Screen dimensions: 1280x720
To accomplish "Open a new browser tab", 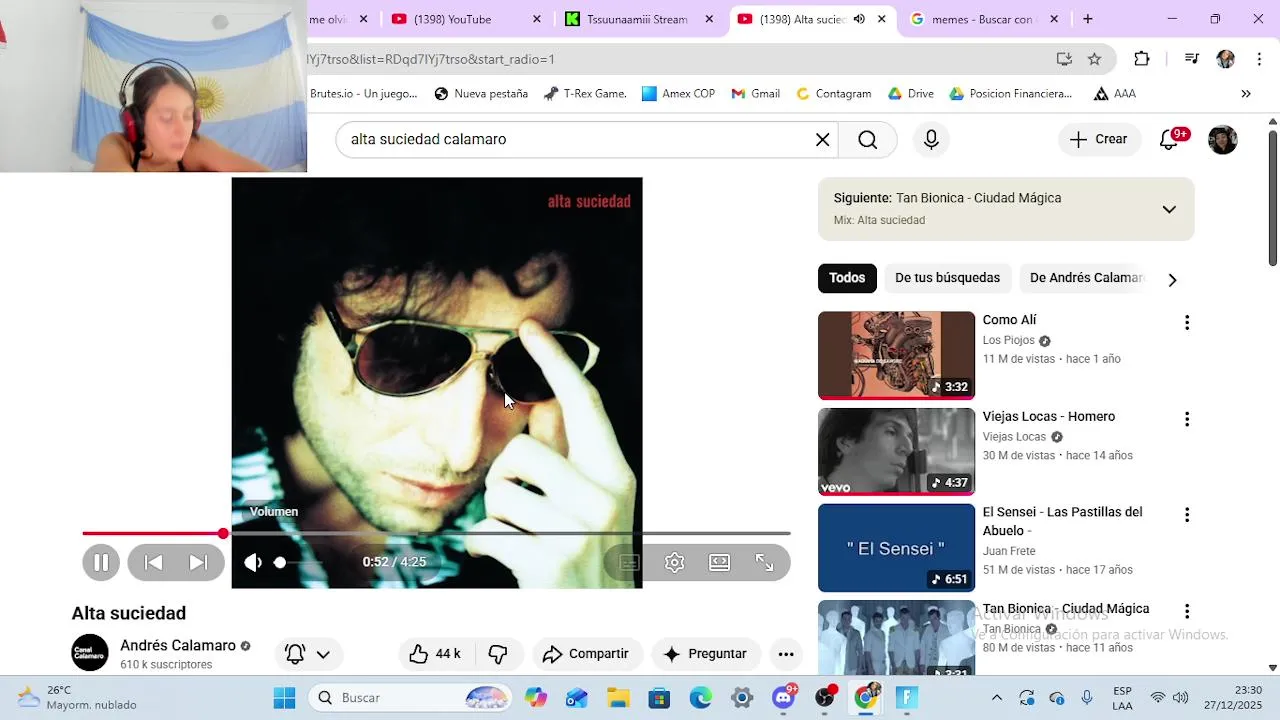I will click(x=1088, y=19).
